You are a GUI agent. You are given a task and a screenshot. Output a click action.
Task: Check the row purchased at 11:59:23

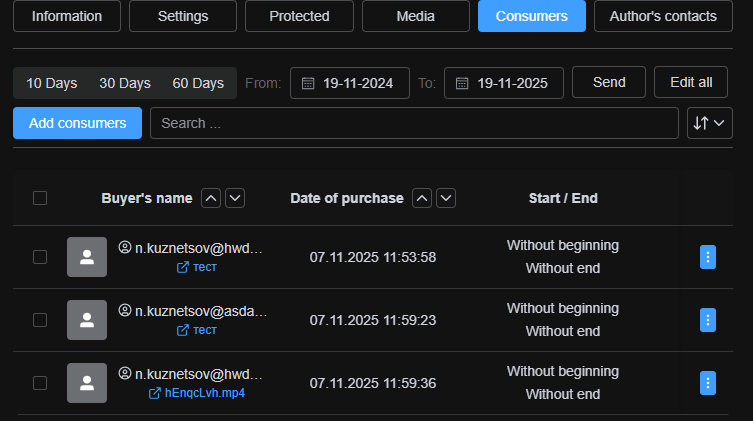[x=40, y=320]
